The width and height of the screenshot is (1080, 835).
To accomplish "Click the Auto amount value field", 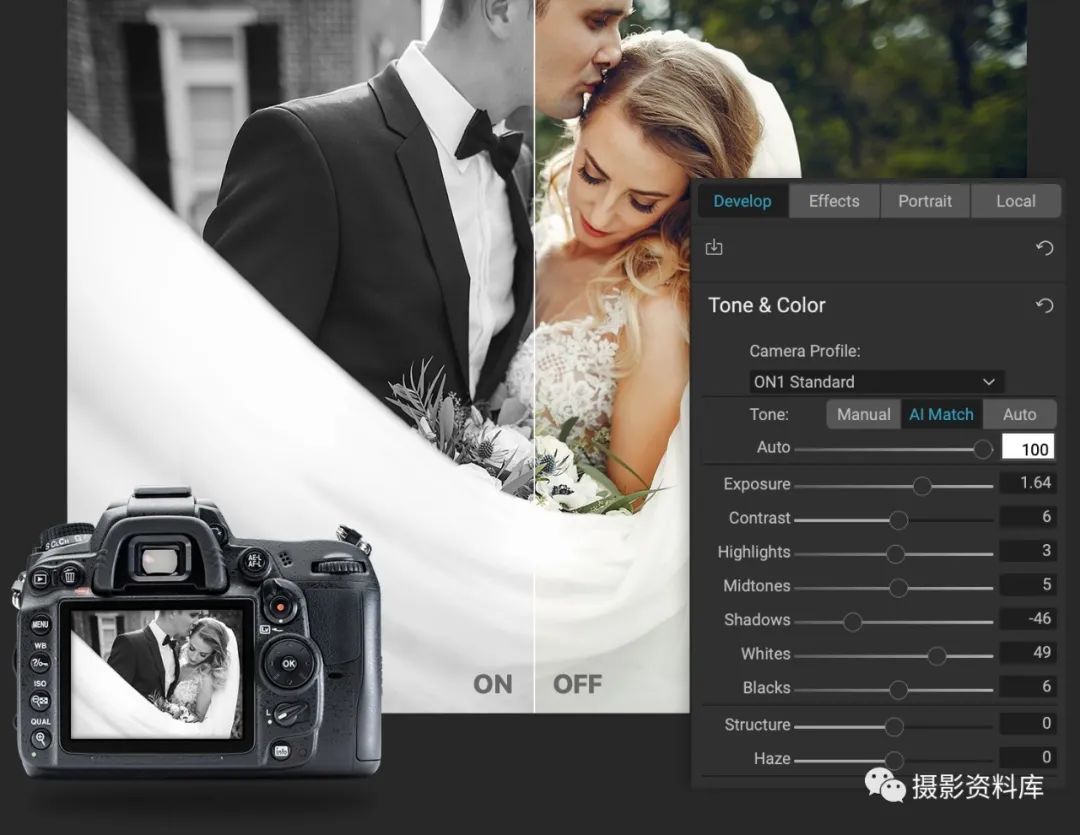I will 1028,448.
